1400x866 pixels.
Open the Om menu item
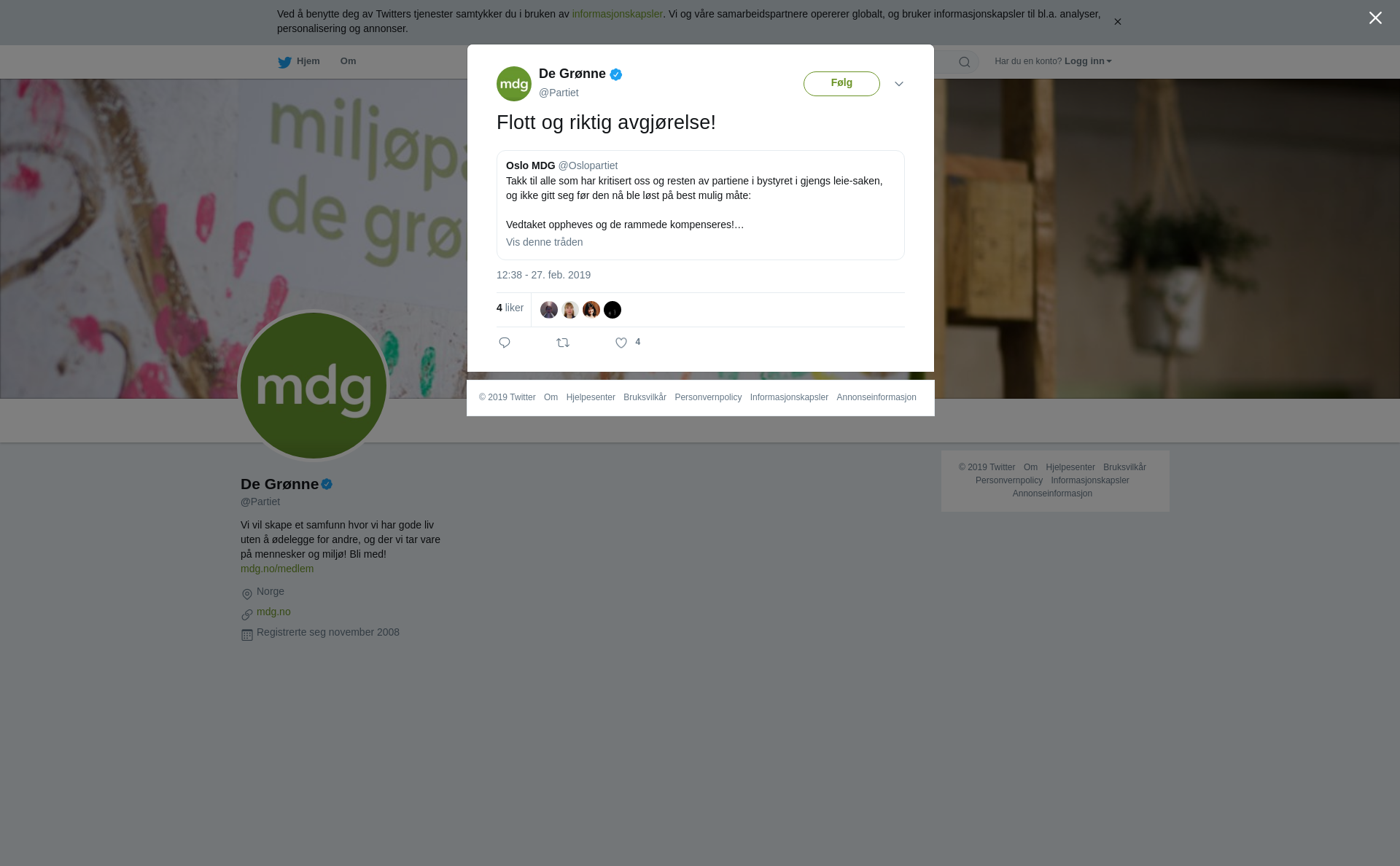348,61
